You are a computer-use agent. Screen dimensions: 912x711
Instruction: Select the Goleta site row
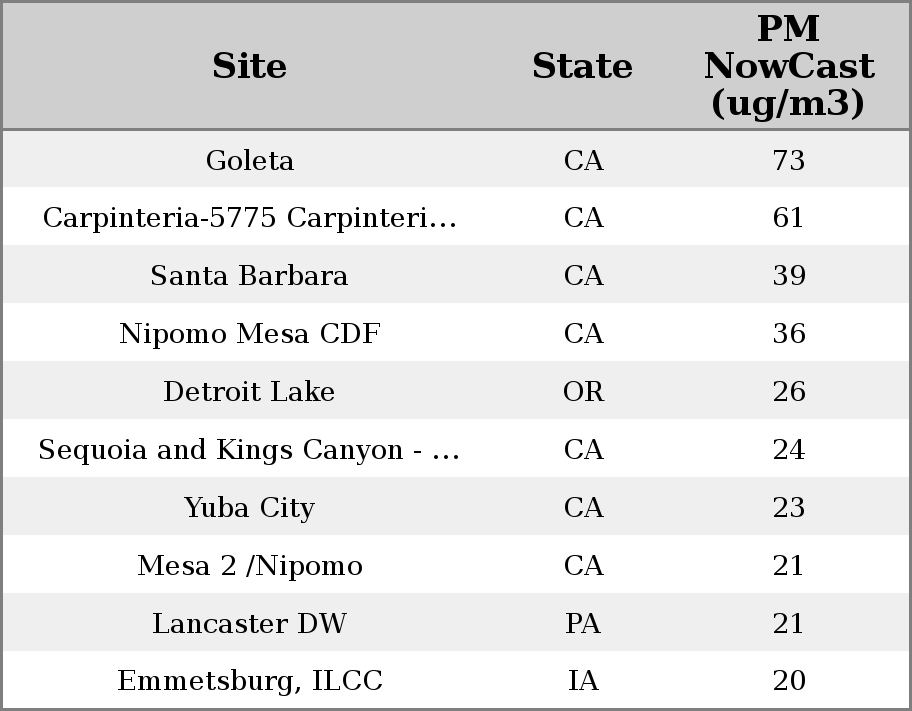pos(249,161)
